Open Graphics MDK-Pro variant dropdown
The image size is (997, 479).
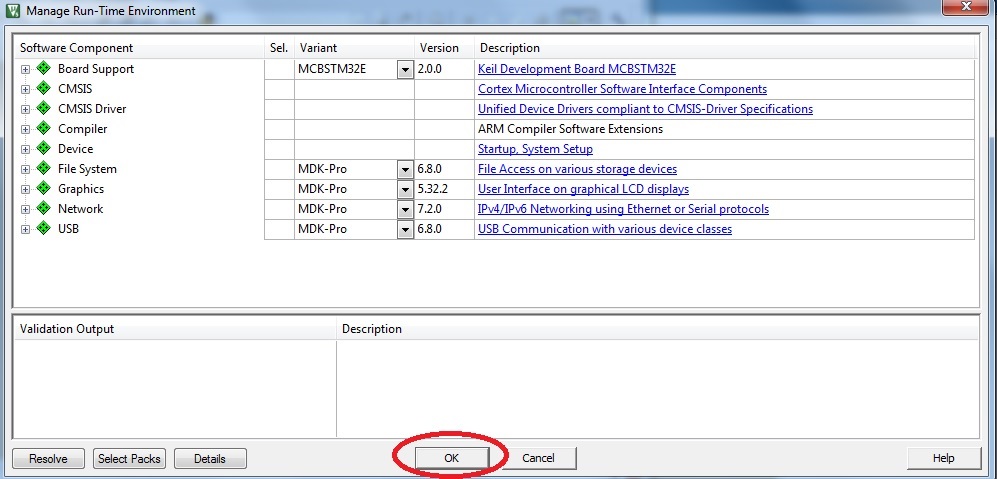click(405, 190)
